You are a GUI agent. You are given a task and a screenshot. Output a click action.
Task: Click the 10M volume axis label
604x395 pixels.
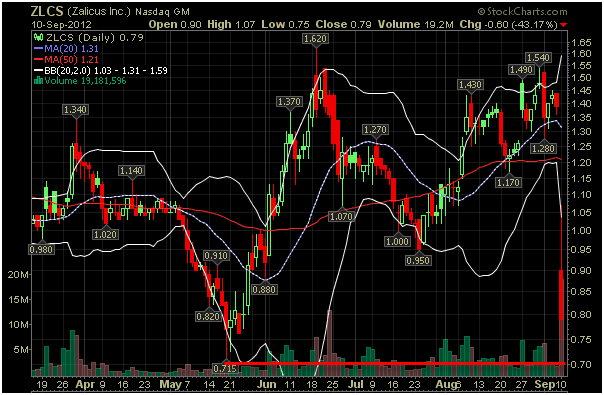18,324
